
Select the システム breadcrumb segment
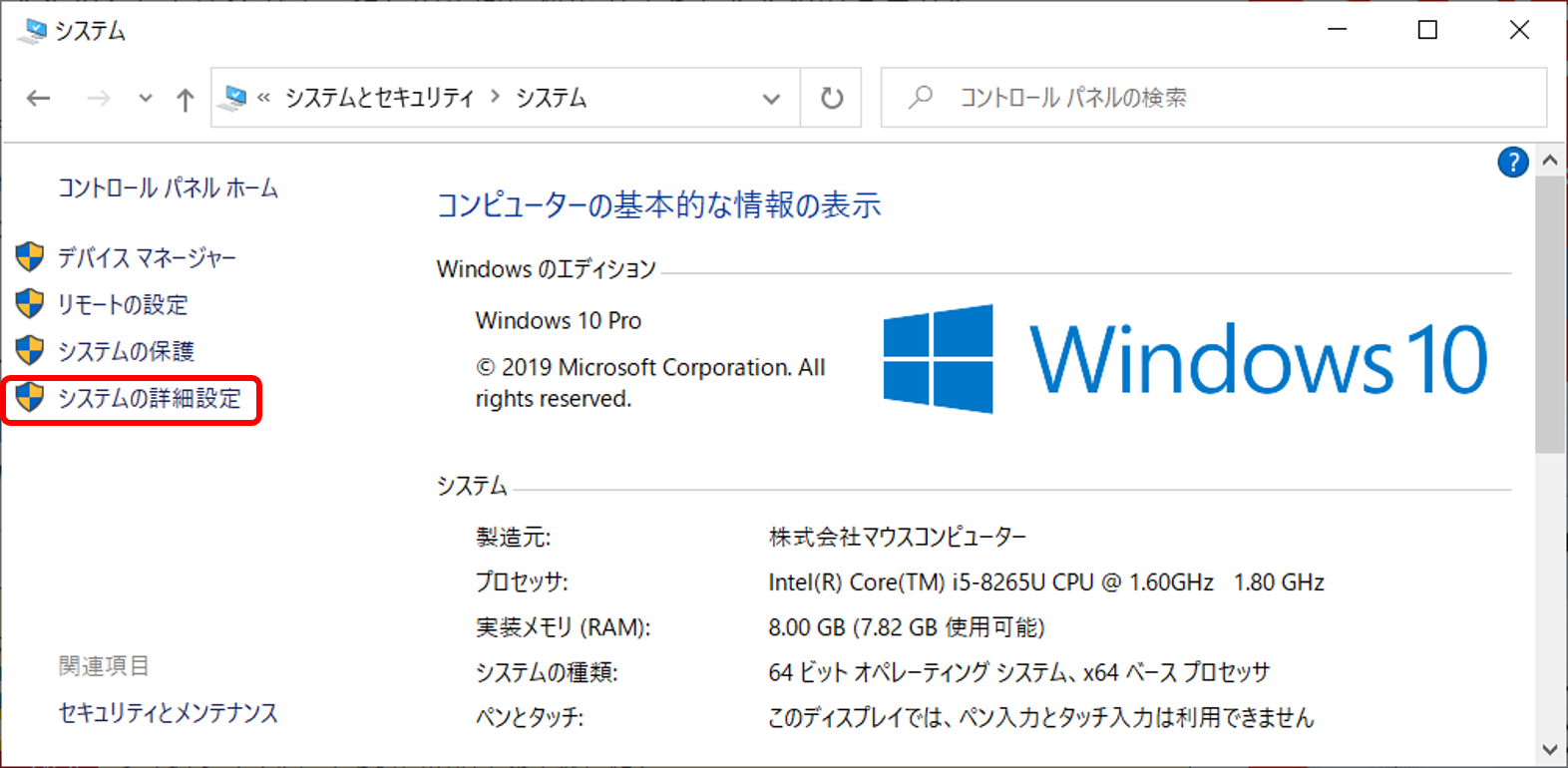tap(551, 98)
